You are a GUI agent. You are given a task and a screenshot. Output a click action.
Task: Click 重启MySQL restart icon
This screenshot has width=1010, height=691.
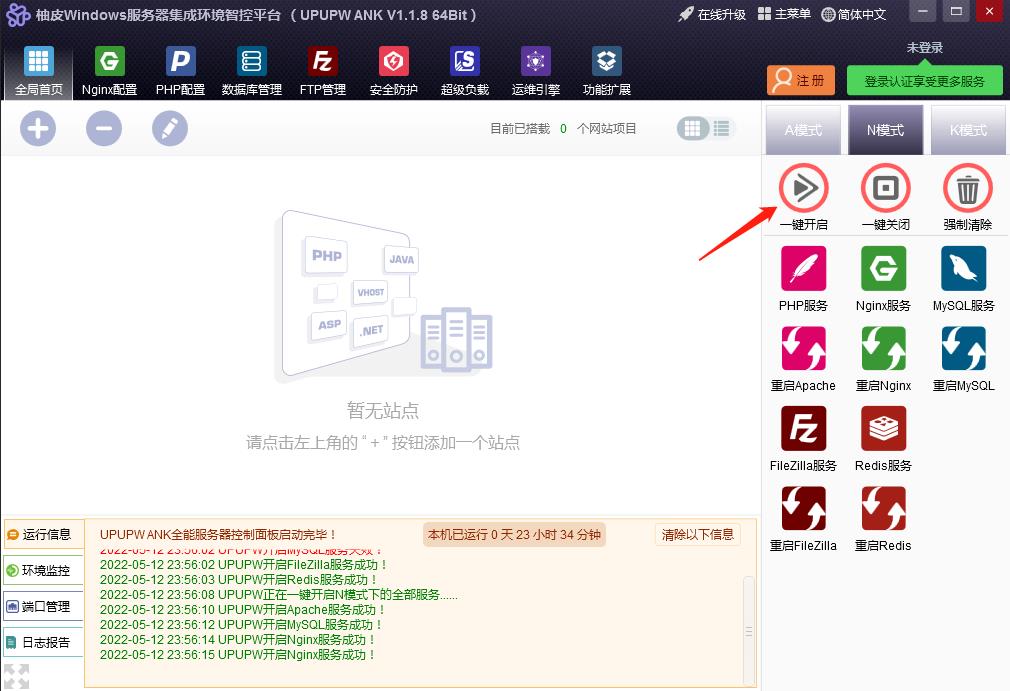[x=964, y=348]
